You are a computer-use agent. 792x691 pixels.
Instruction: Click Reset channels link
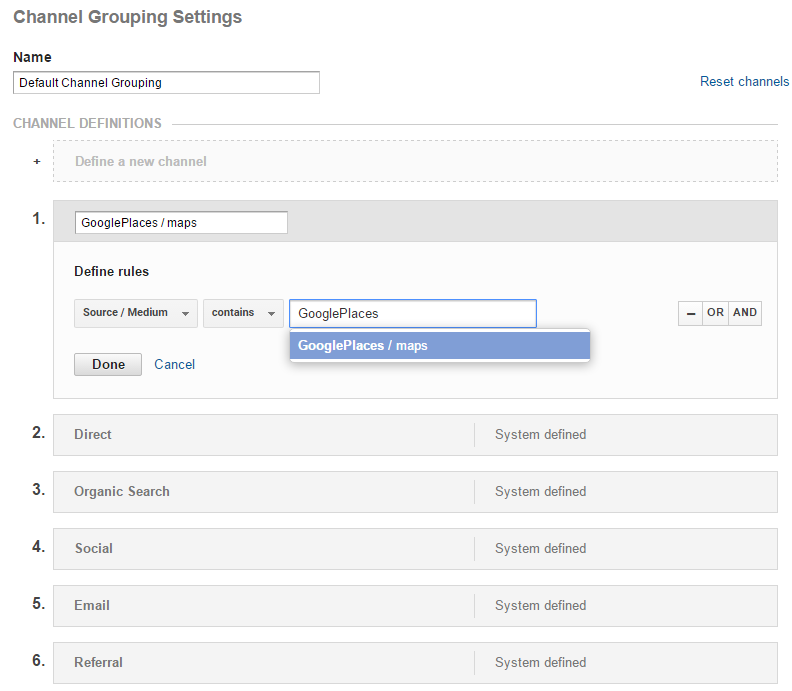coord(744,82)
